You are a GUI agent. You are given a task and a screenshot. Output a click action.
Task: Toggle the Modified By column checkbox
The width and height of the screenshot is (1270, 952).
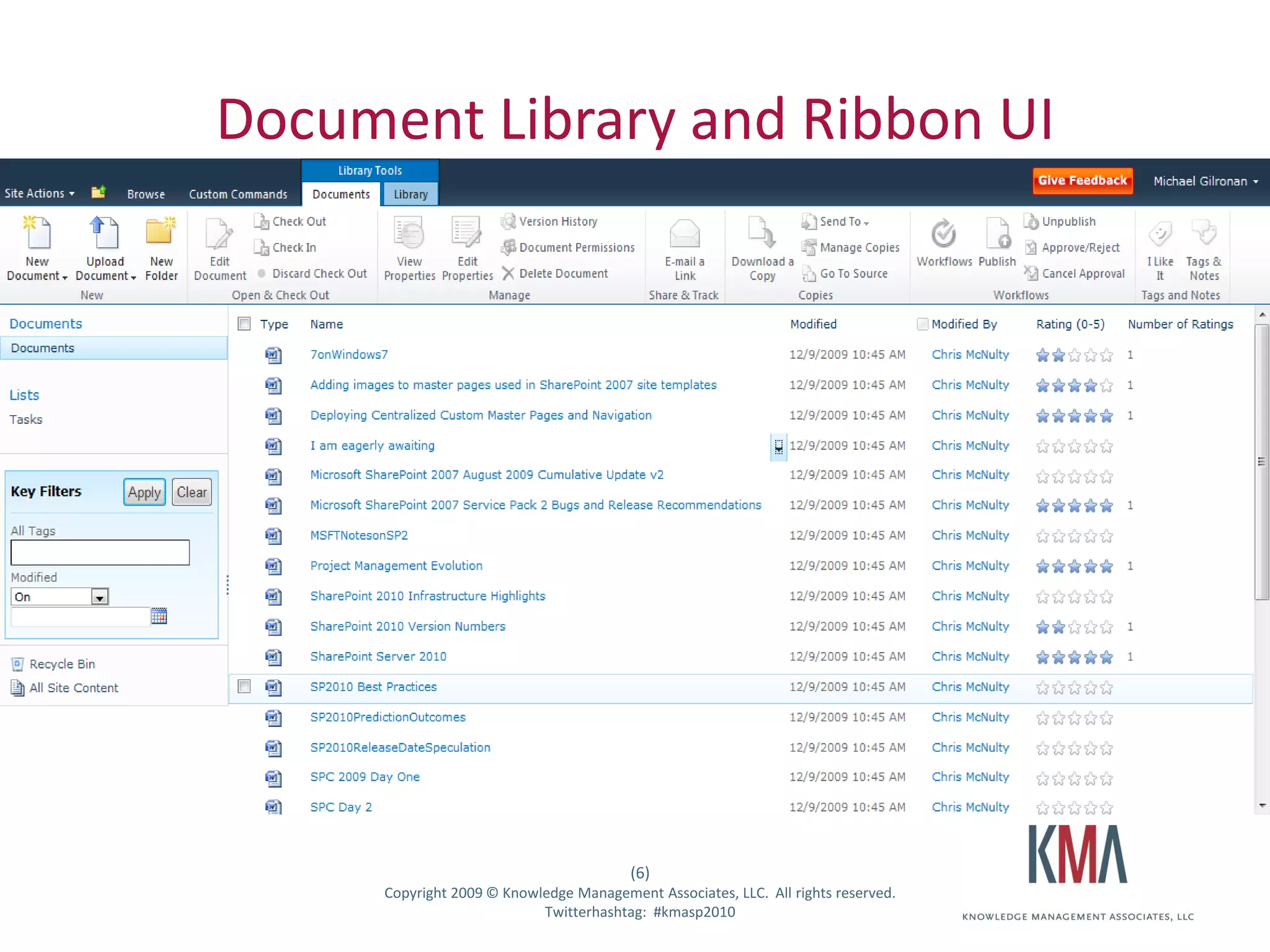click(923, 324)
